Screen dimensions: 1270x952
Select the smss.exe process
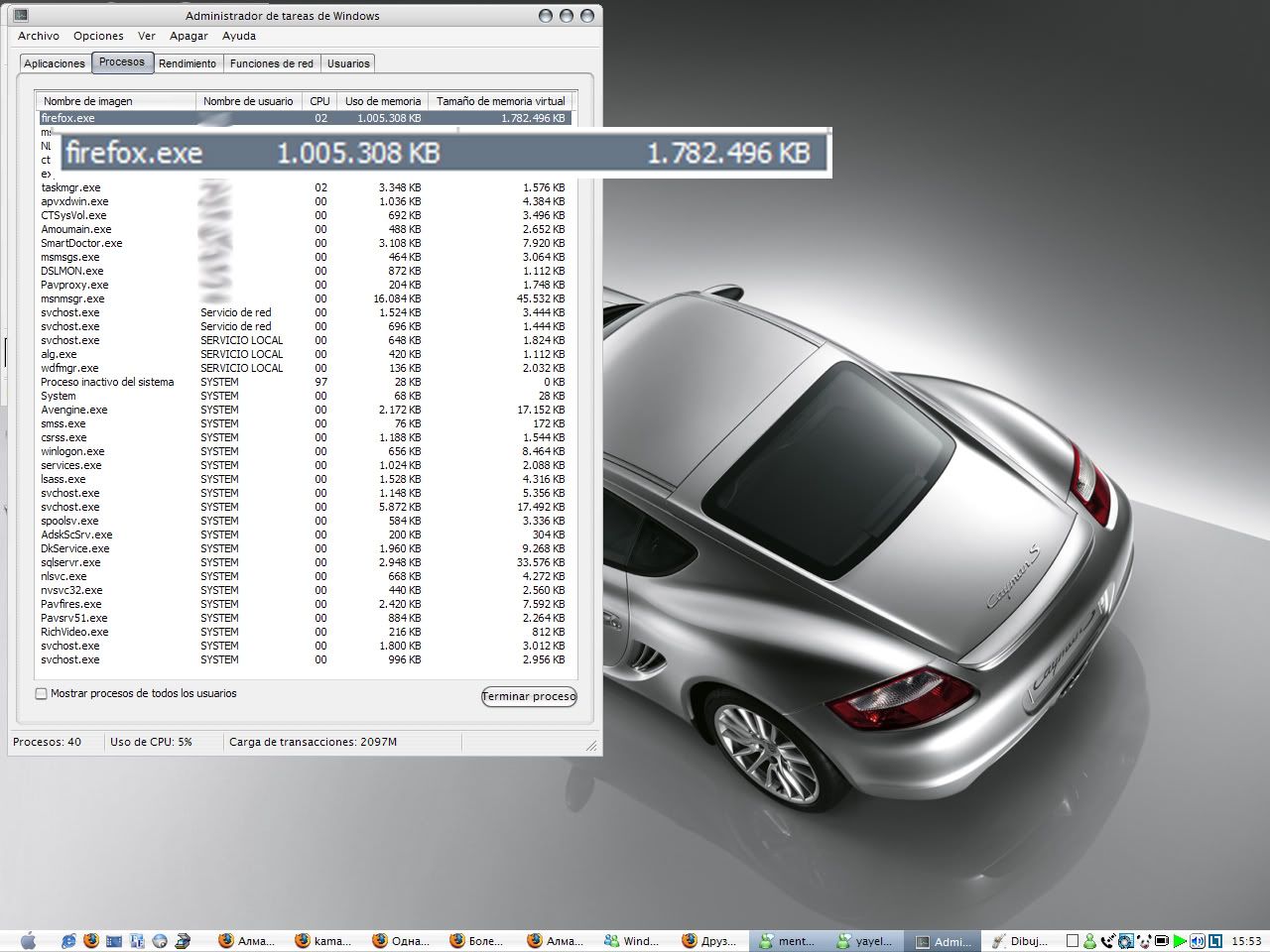click(x=304, y=423)
